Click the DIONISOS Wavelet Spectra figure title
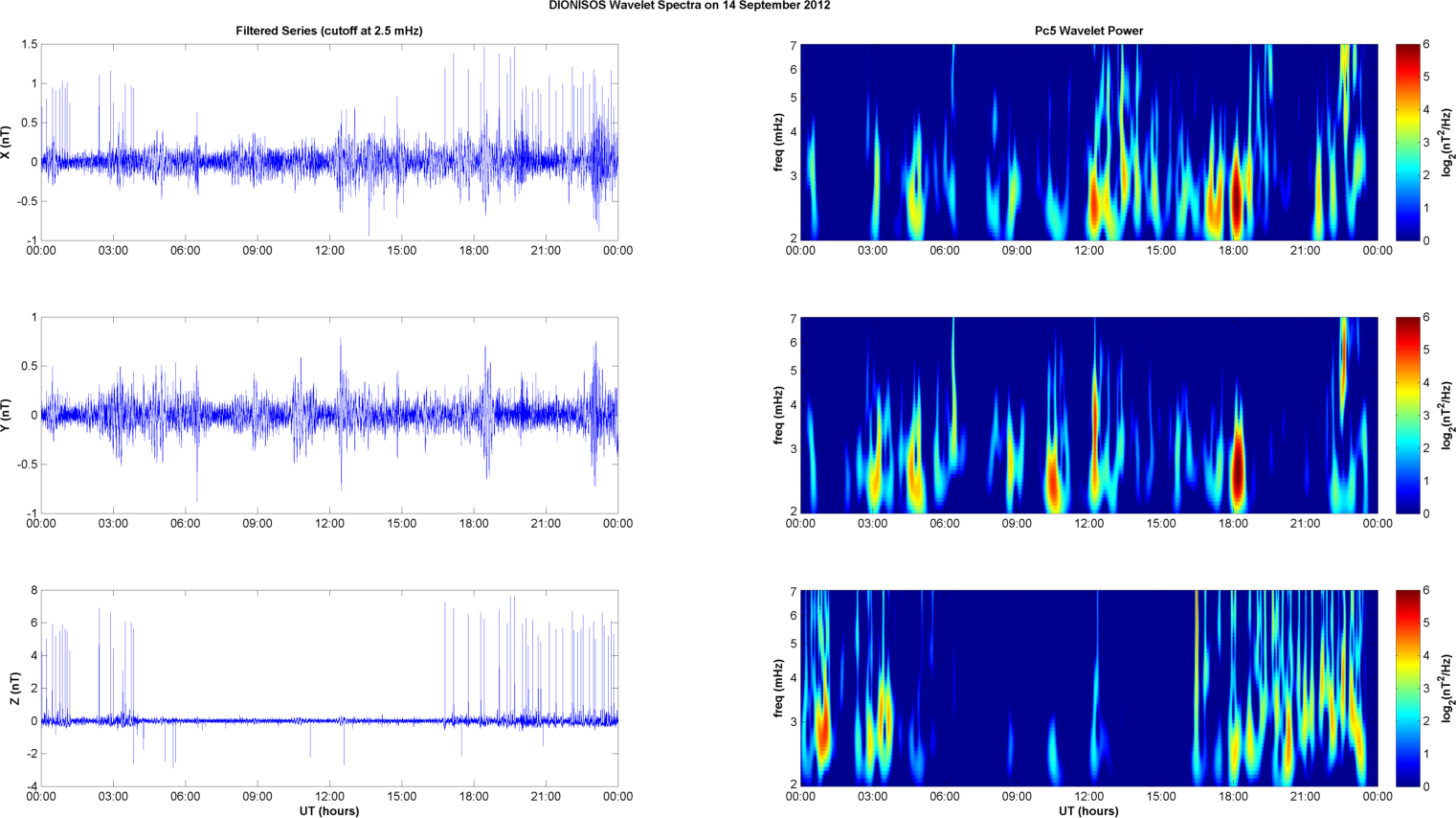 689,6
